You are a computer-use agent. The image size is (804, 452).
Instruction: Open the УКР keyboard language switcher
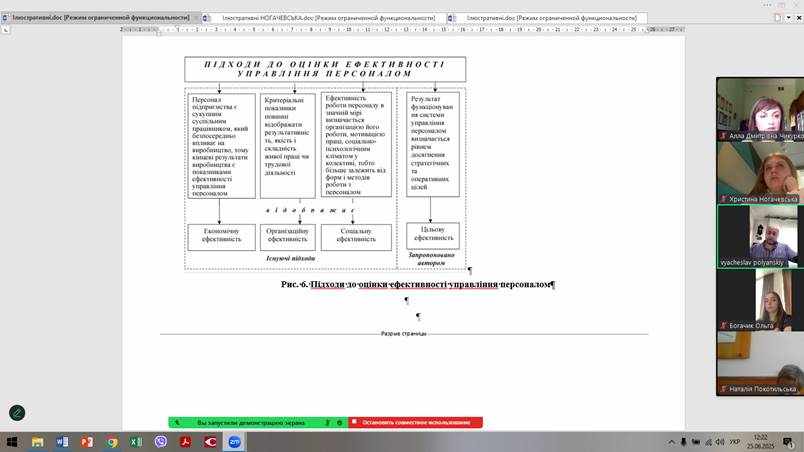coord(734,441)
